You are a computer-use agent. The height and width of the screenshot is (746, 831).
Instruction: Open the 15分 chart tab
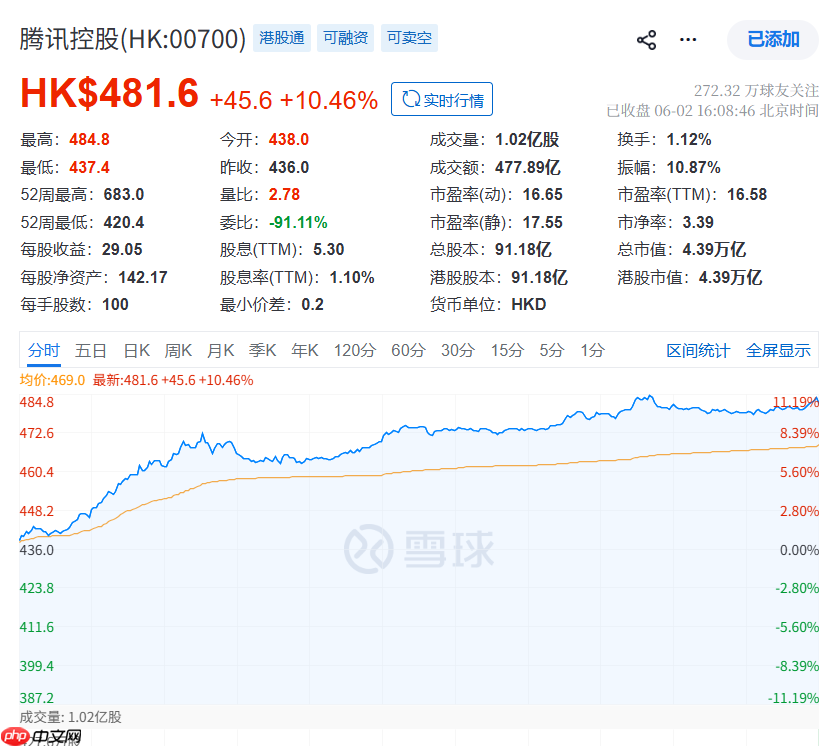[x=507, y=350]
